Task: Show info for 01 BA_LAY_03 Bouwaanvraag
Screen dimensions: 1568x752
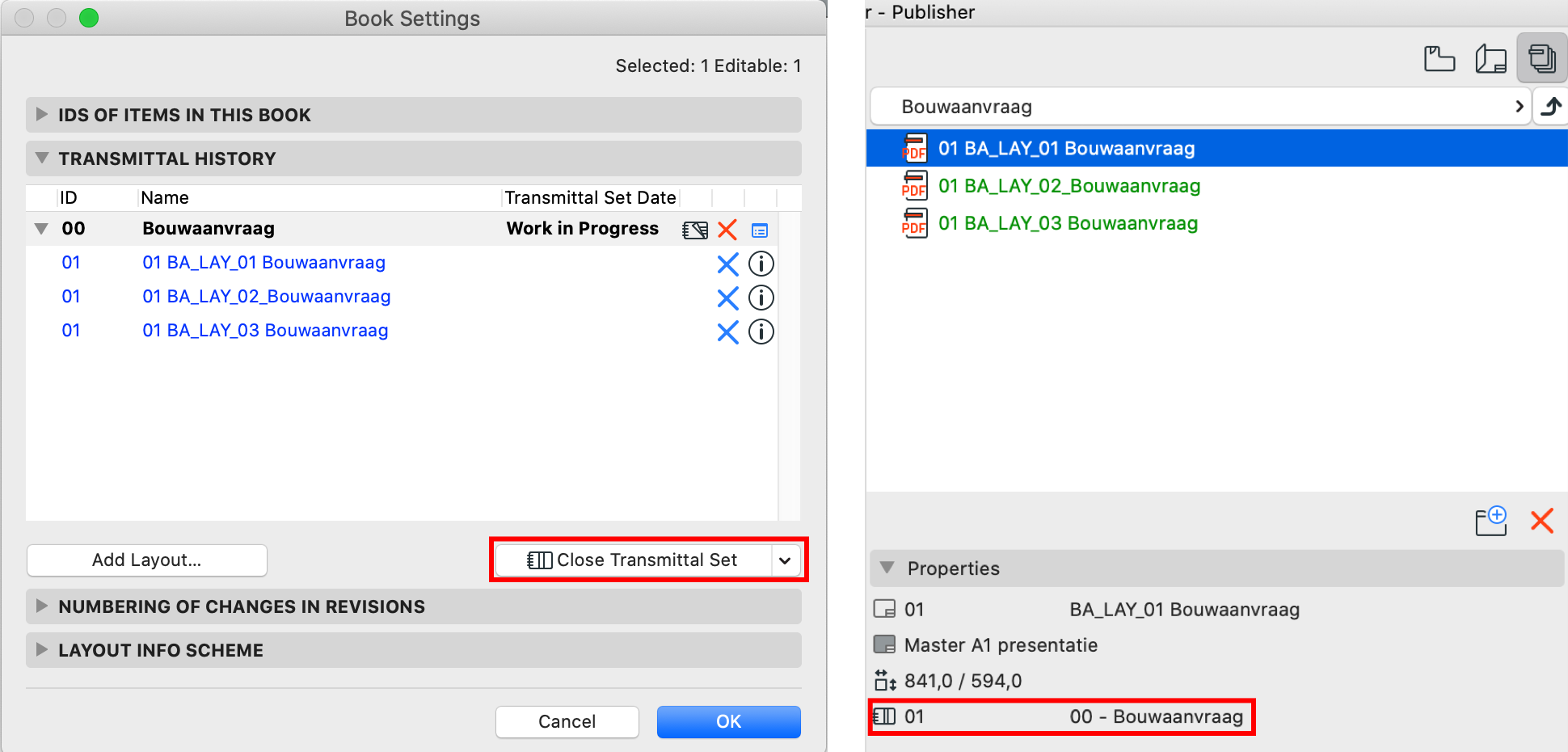Action: click(761, 332)
